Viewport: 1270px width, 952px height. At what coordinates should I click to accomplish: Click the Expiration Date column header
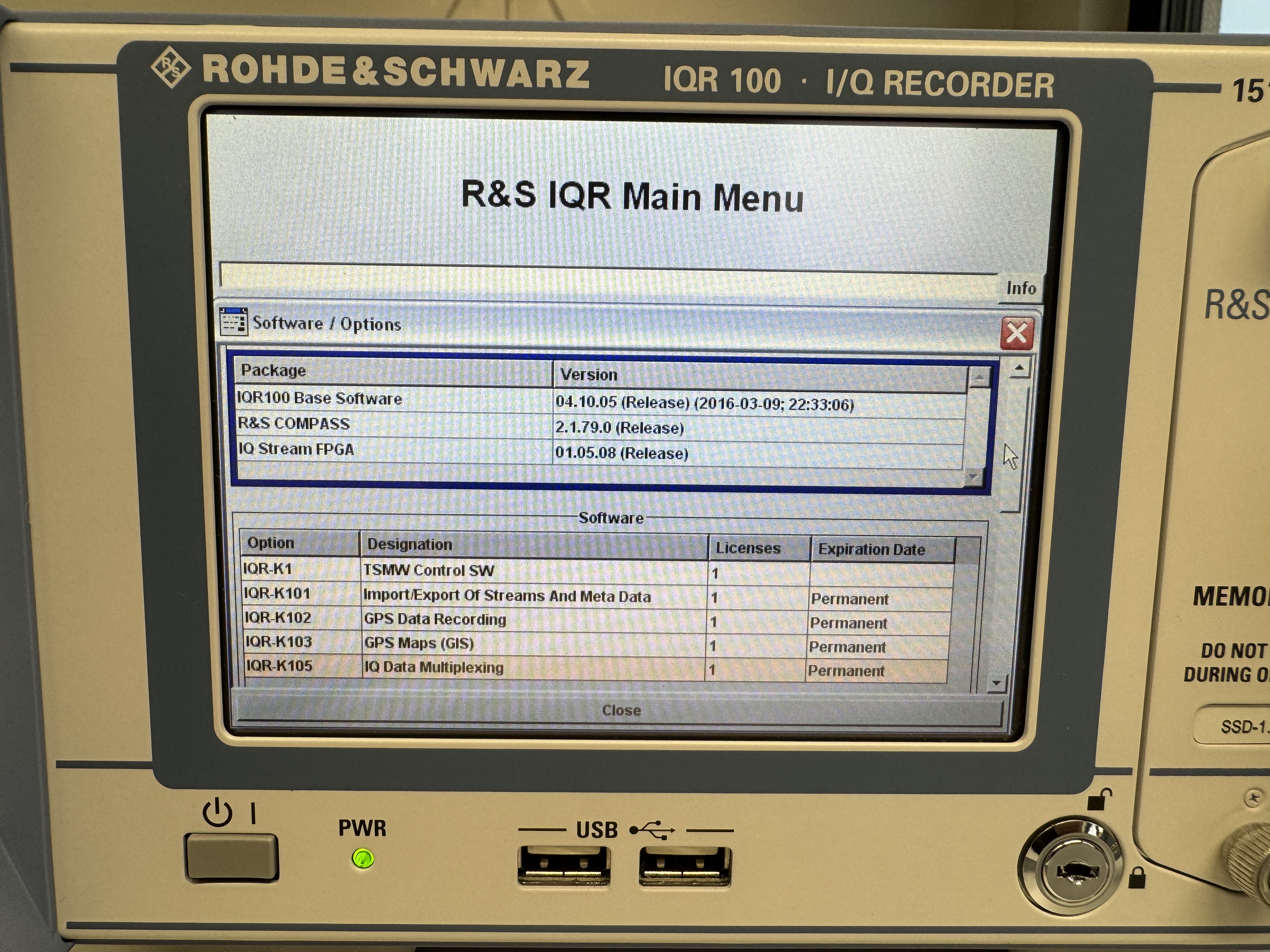[883, 550]
